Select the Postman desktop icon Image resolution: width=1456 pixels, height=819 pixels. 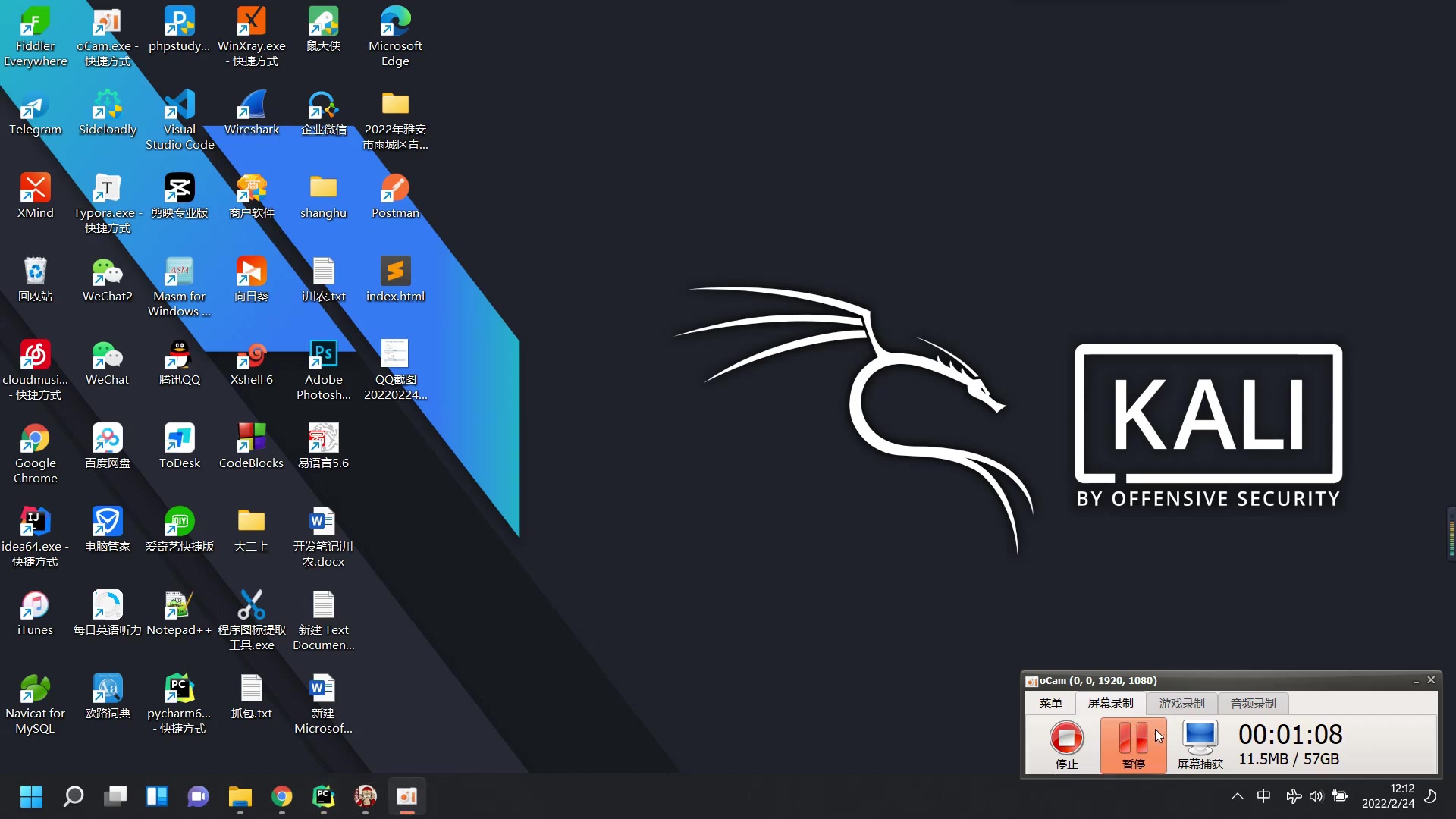[395, 196]
